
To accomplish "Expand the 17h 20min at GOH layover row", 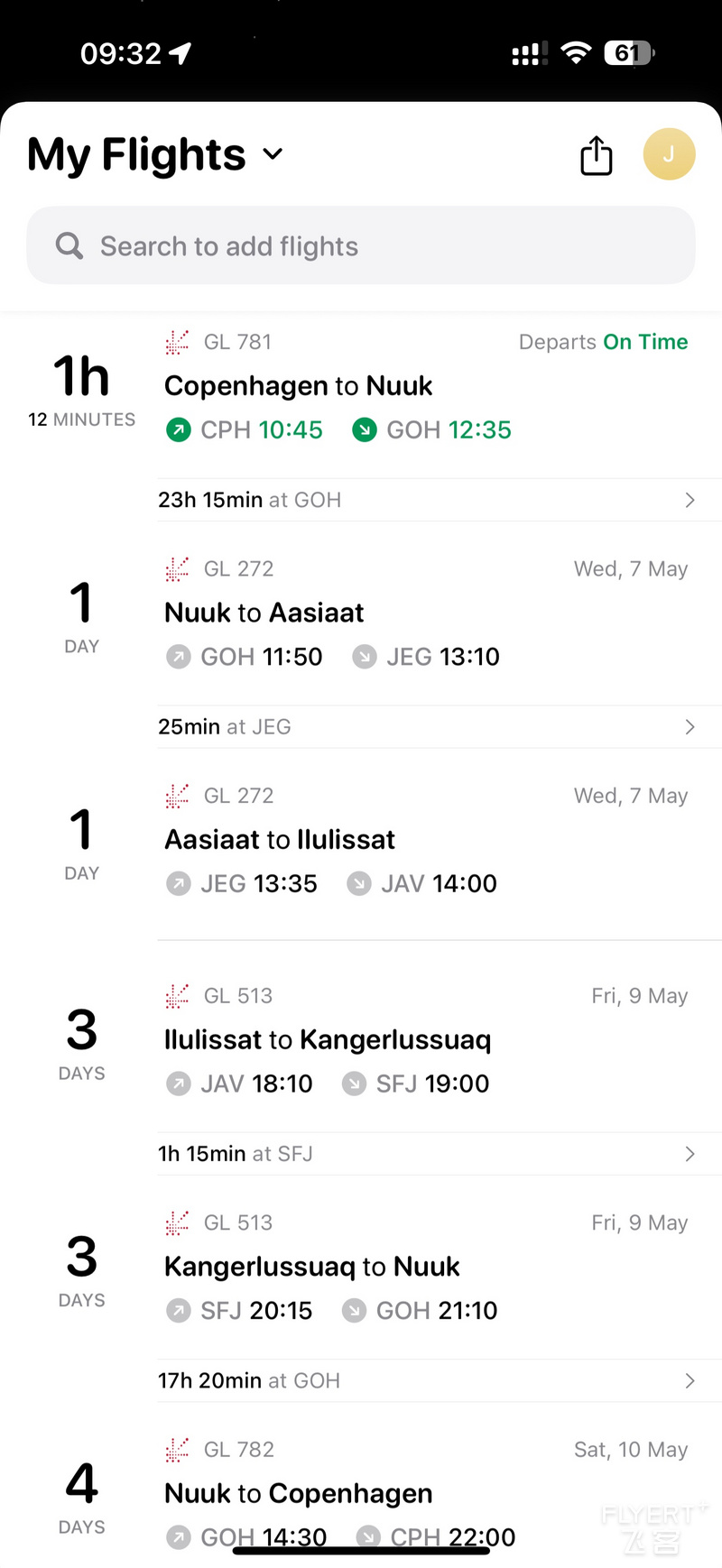I will click(440, 1380).
